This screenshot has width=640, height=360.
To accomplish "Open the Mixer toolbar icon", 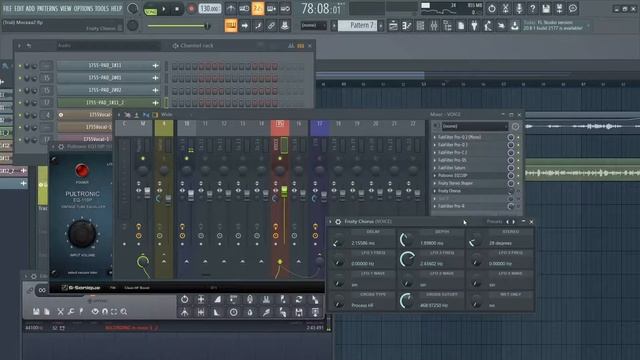I will 434,26.
